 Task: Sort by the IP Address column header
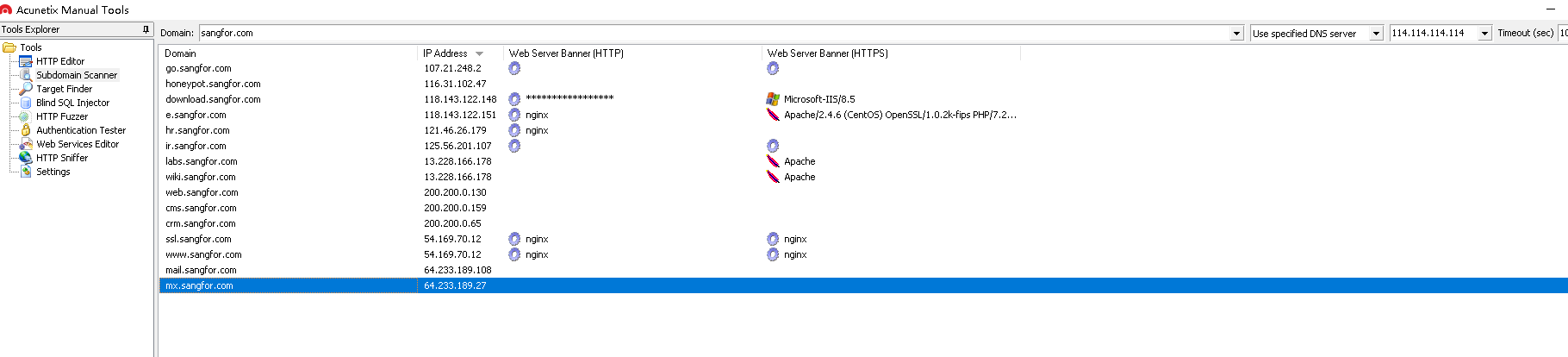coord(460,53)
